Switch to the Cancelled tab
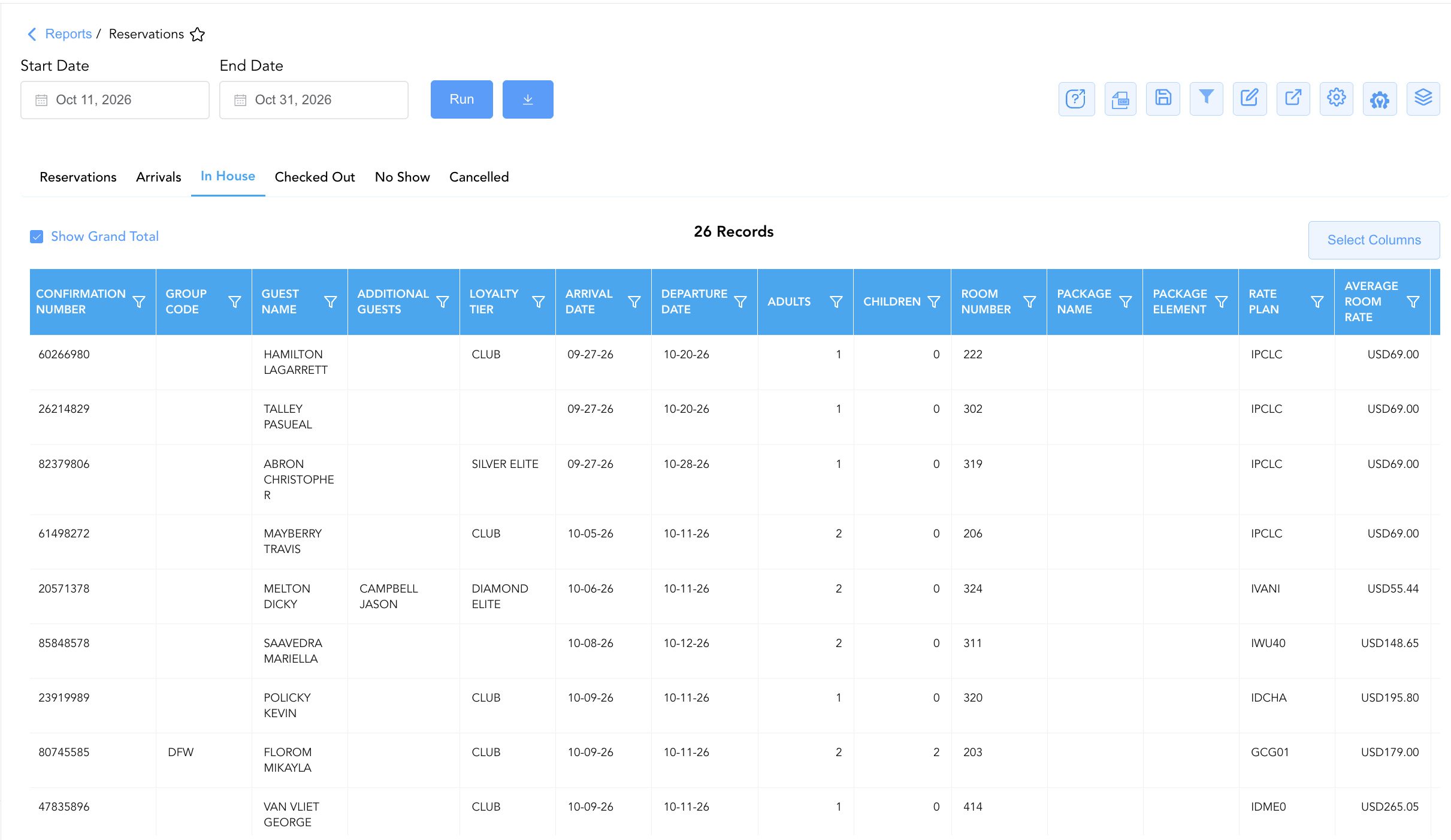The width and height of the screenshot is (1451, 840). [x=479, y=177]
